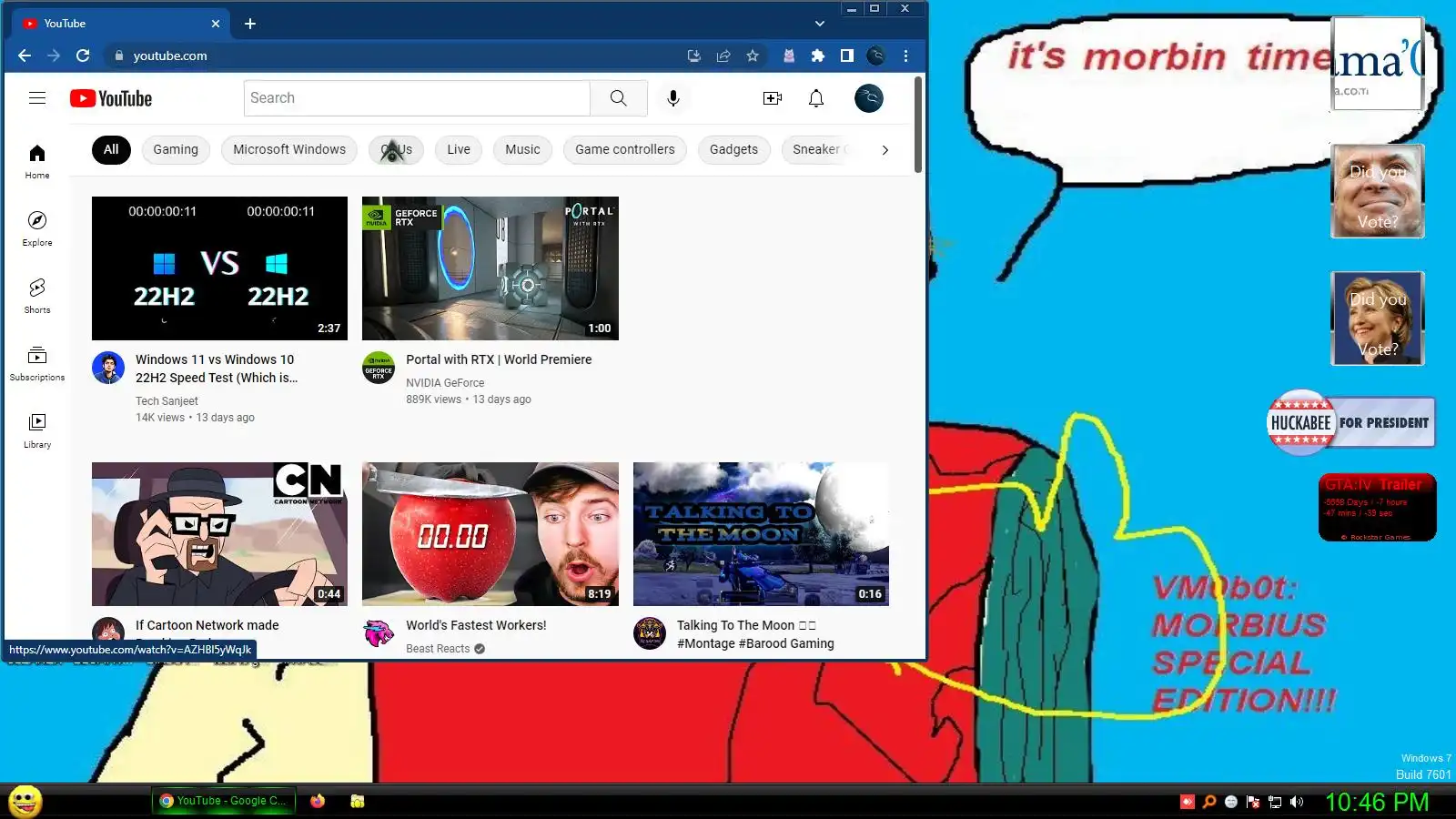Viewport: 1456px width, 819px height.
Task: Play the World's Fastest Workers apple thumbnail
Action: coord(490,534)
